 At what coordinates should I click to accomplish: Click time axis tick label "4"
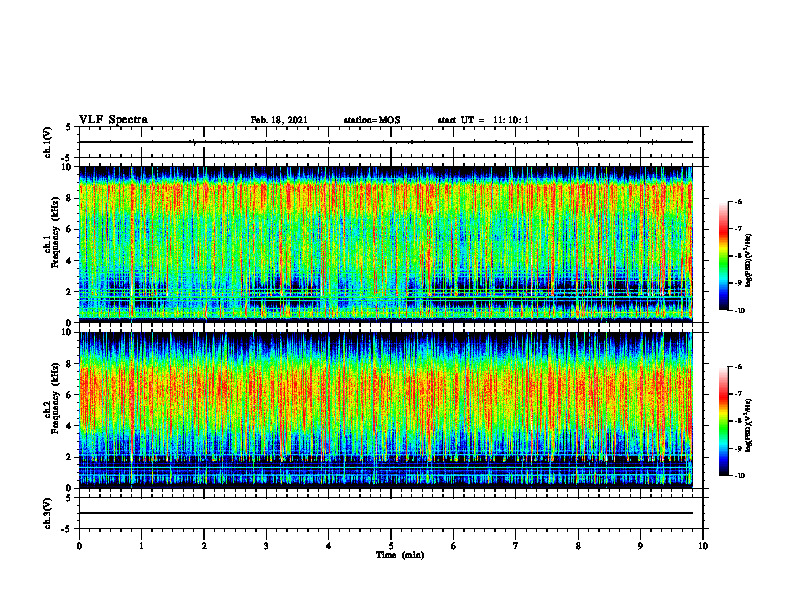click(328, 546)
